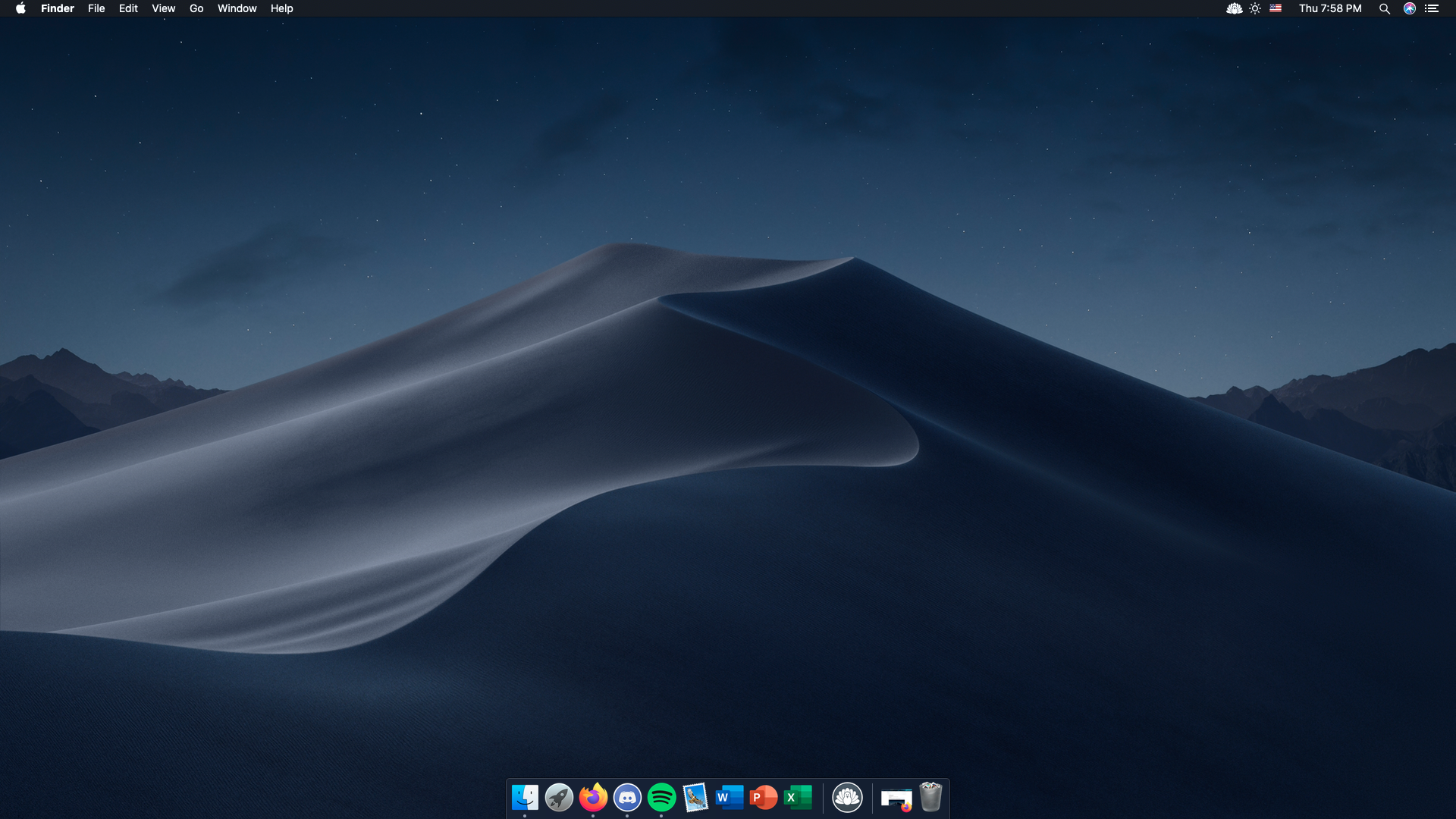
Task: Click the turkey app icon in dock
Action: (847, 797)
